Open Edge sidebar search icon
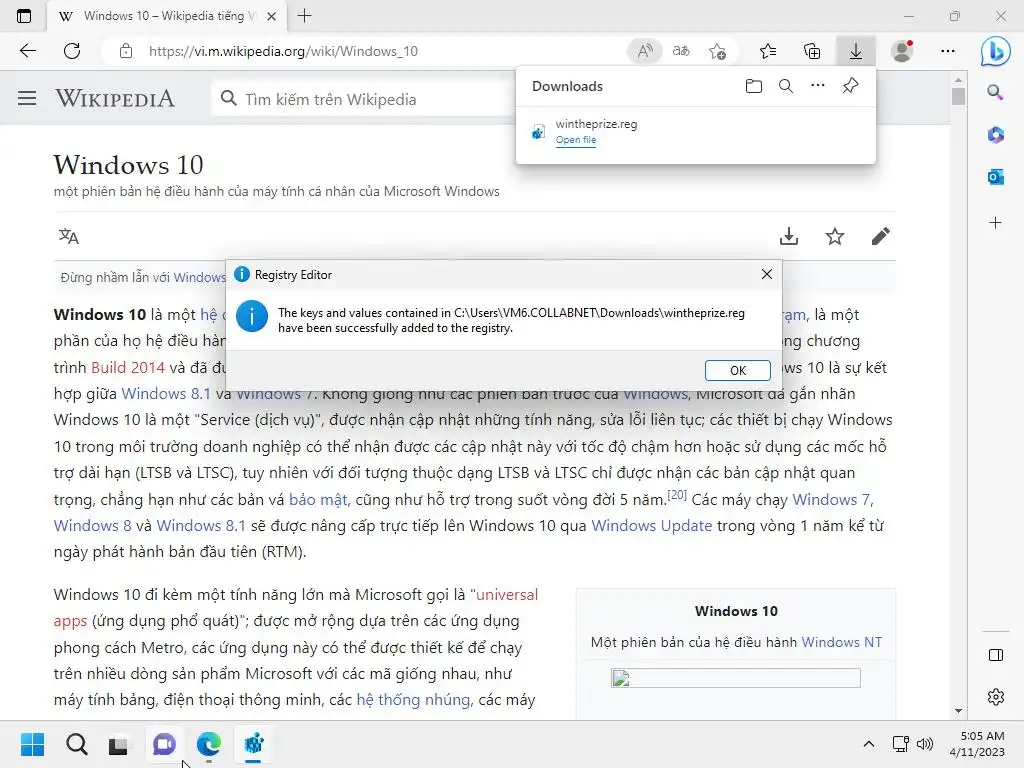The height and width of the screenshot is (768, 1024). tap(995, 92)
